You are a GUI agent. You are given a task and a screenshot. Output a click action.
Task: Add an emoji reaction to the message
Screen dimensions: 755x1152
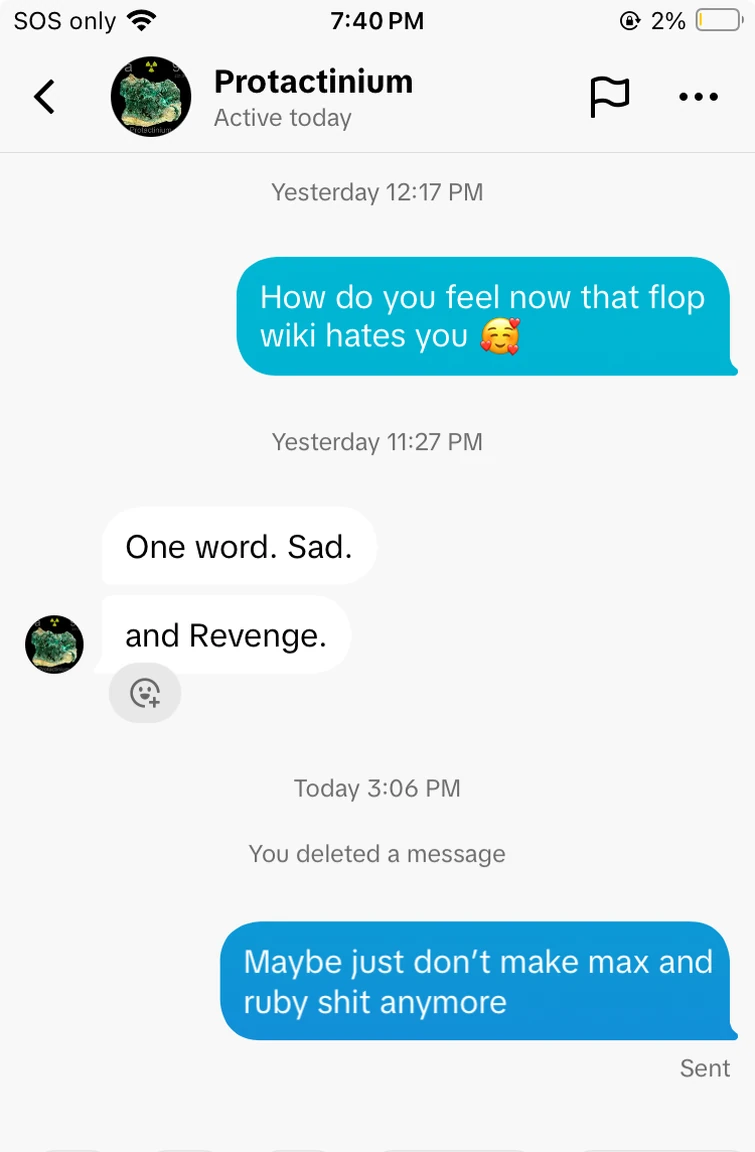point(145,693)
